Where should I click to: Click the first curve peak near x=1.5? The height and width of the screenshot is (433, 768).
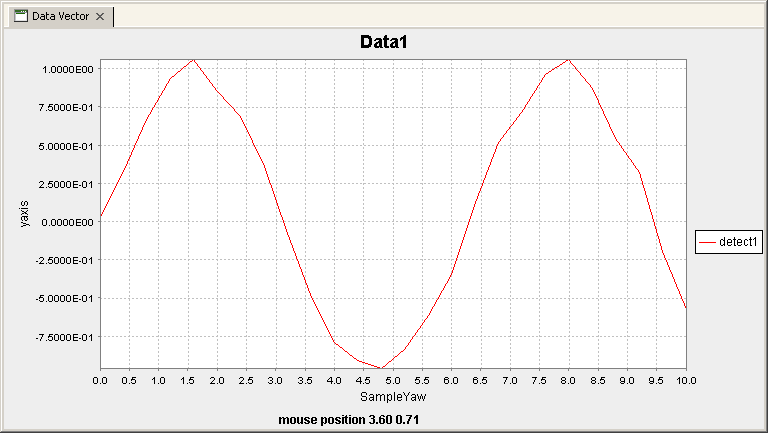[x=193, y=59]
